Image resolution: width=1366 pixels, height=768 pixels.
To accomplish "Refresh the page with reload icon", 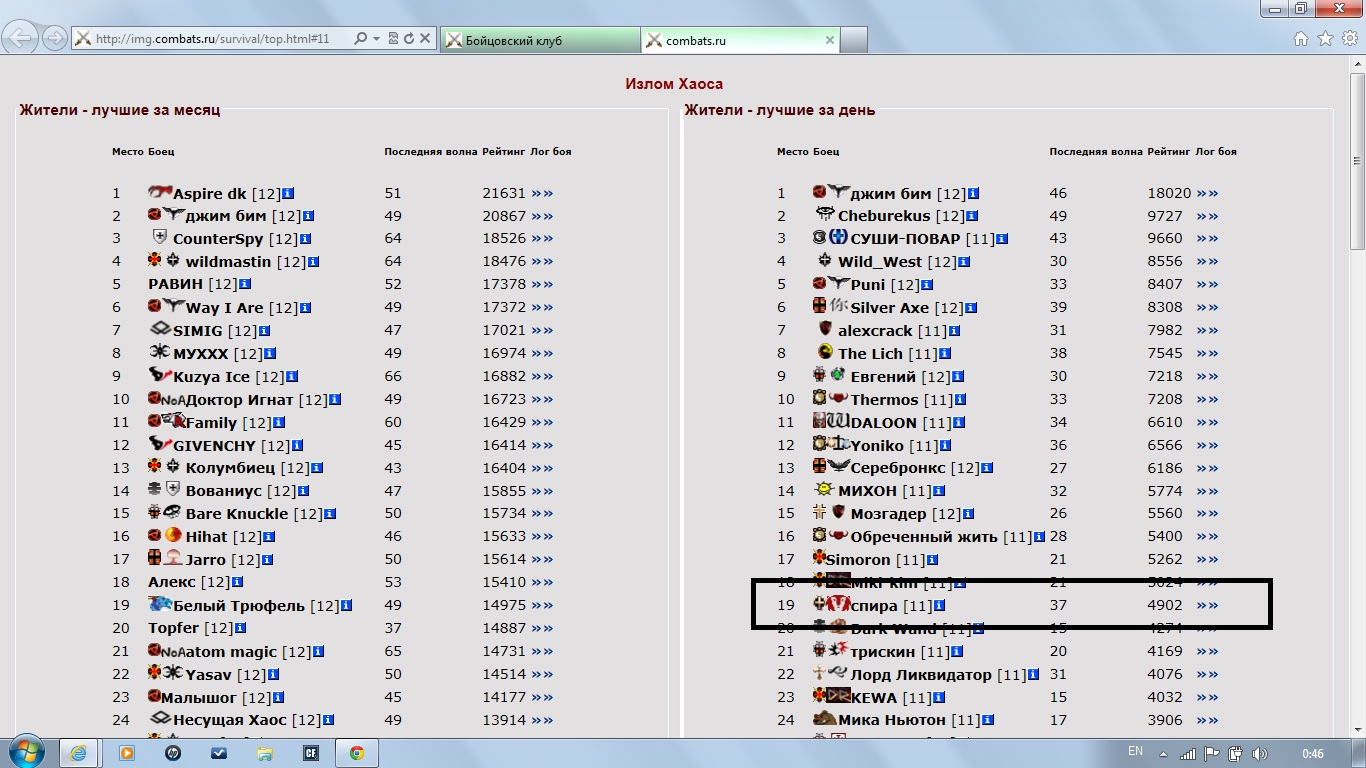I will point(408,39).
